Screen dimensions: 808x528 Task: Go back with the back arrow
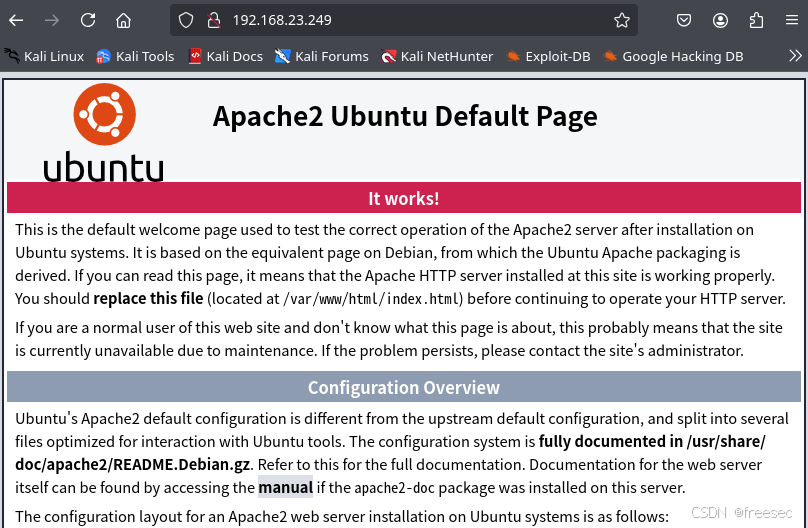(x=16, y=20)
